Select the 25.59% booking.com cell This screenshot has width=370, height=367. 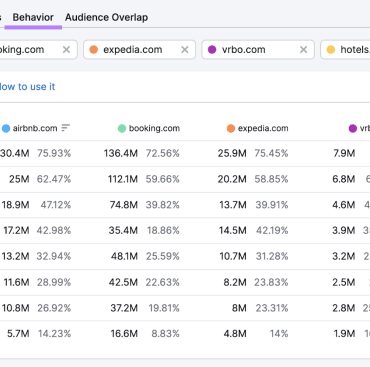[x=163, y=256]
